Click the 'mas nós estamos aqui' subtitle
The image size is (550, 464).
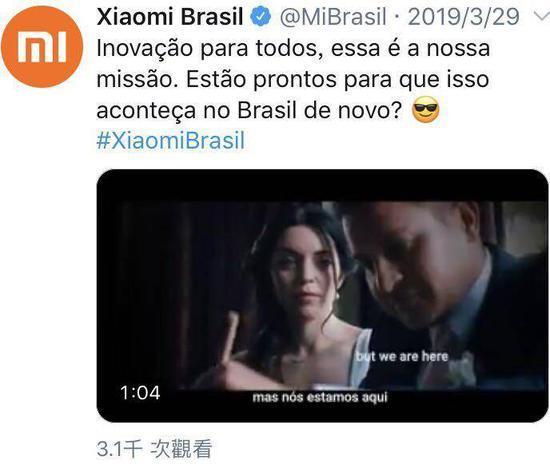(320, 397)
